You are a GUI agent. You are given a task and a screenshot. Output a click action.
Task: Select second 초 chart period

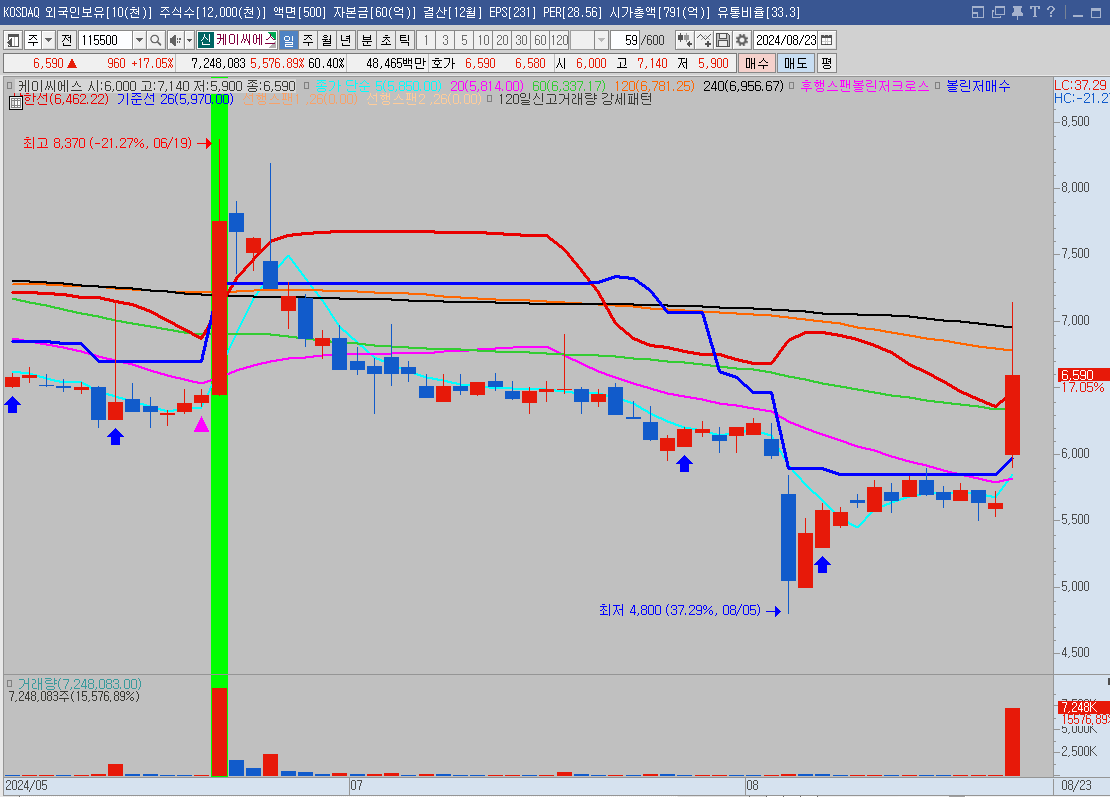385,40
